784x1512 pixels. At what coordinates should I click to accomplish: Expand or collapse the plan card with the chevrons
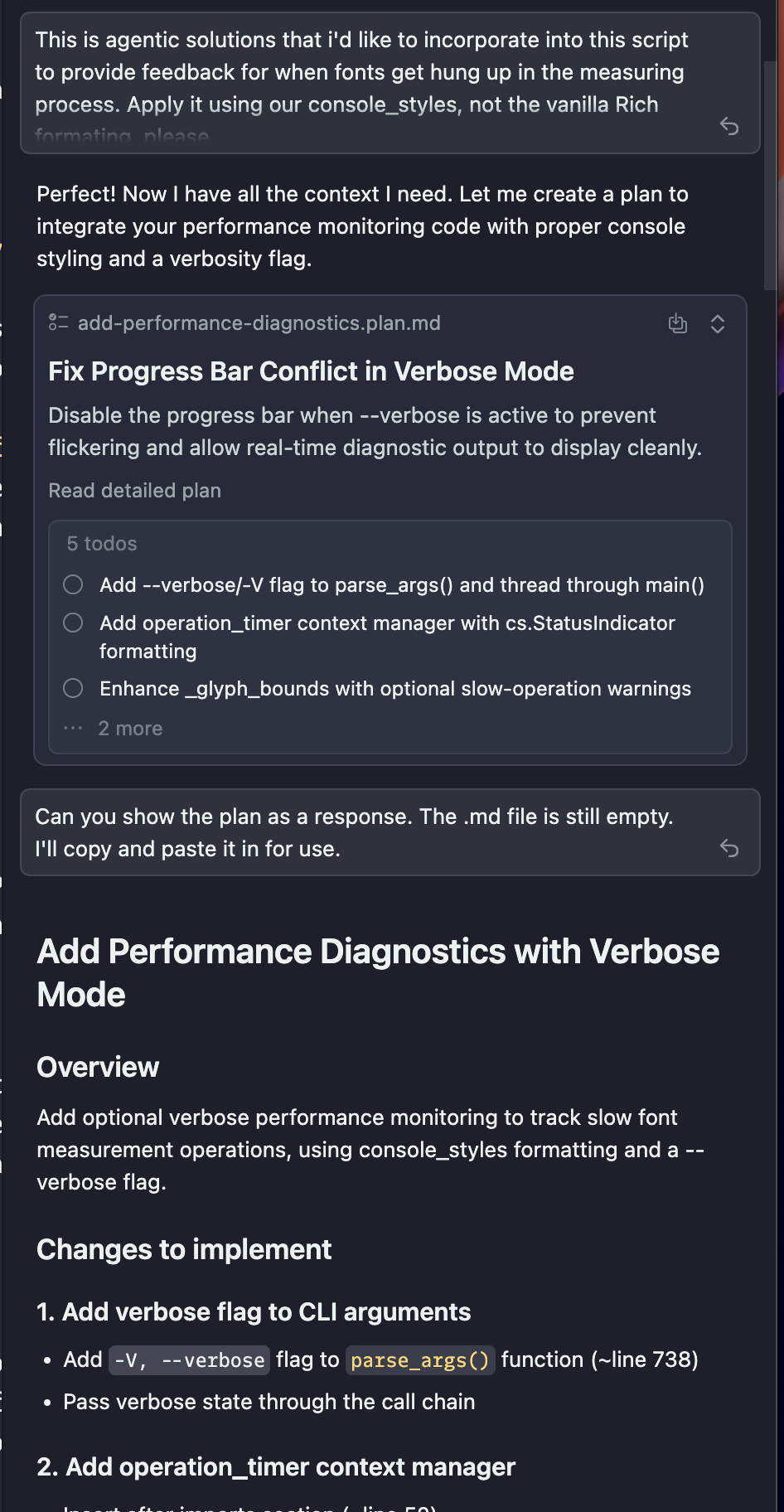point(718,324)
